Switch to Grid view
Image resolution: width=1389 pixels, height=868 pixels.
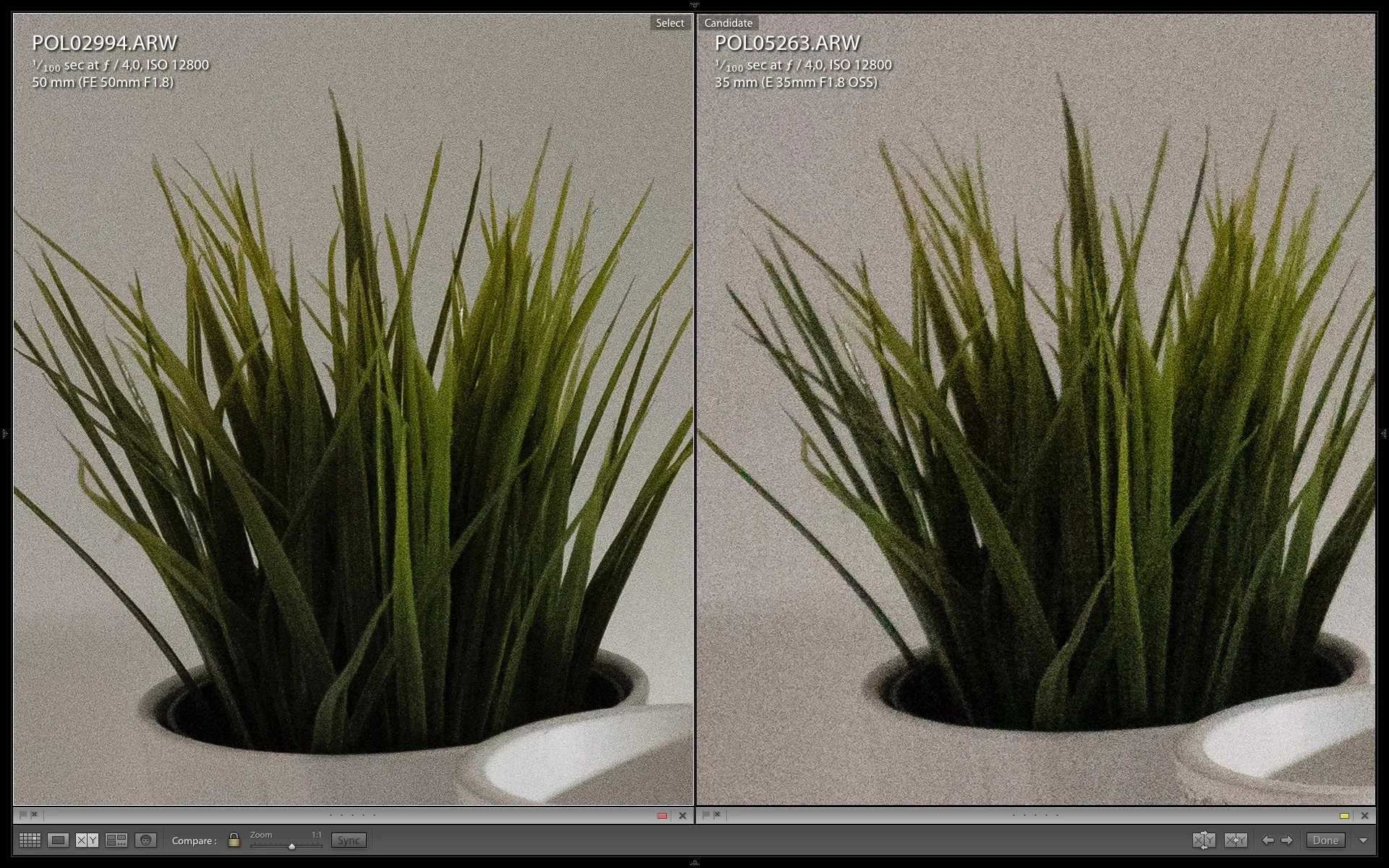[x=30, y=840]
